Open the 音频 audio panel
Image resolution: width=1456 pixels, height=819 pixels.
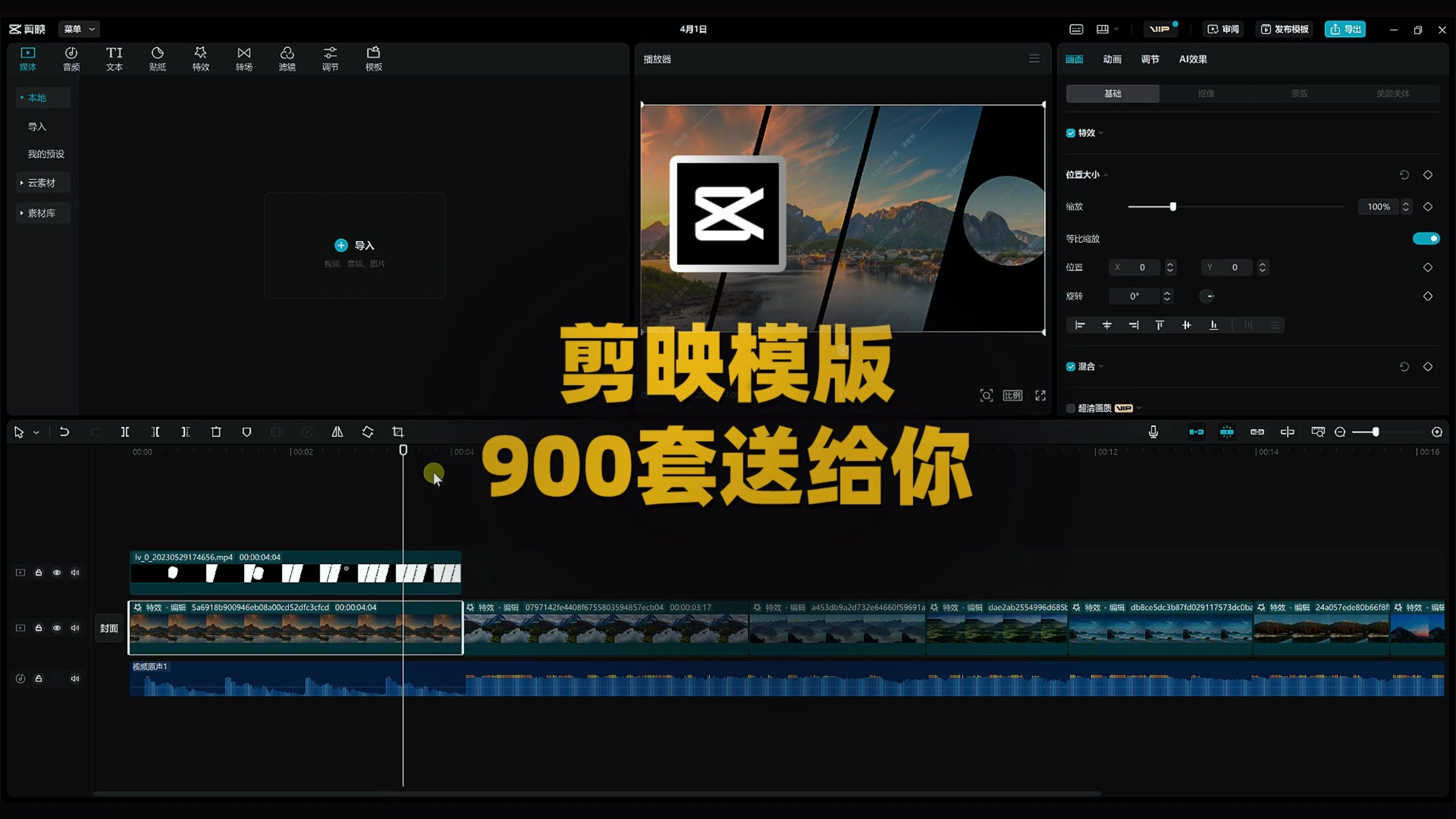coord(71,59)
